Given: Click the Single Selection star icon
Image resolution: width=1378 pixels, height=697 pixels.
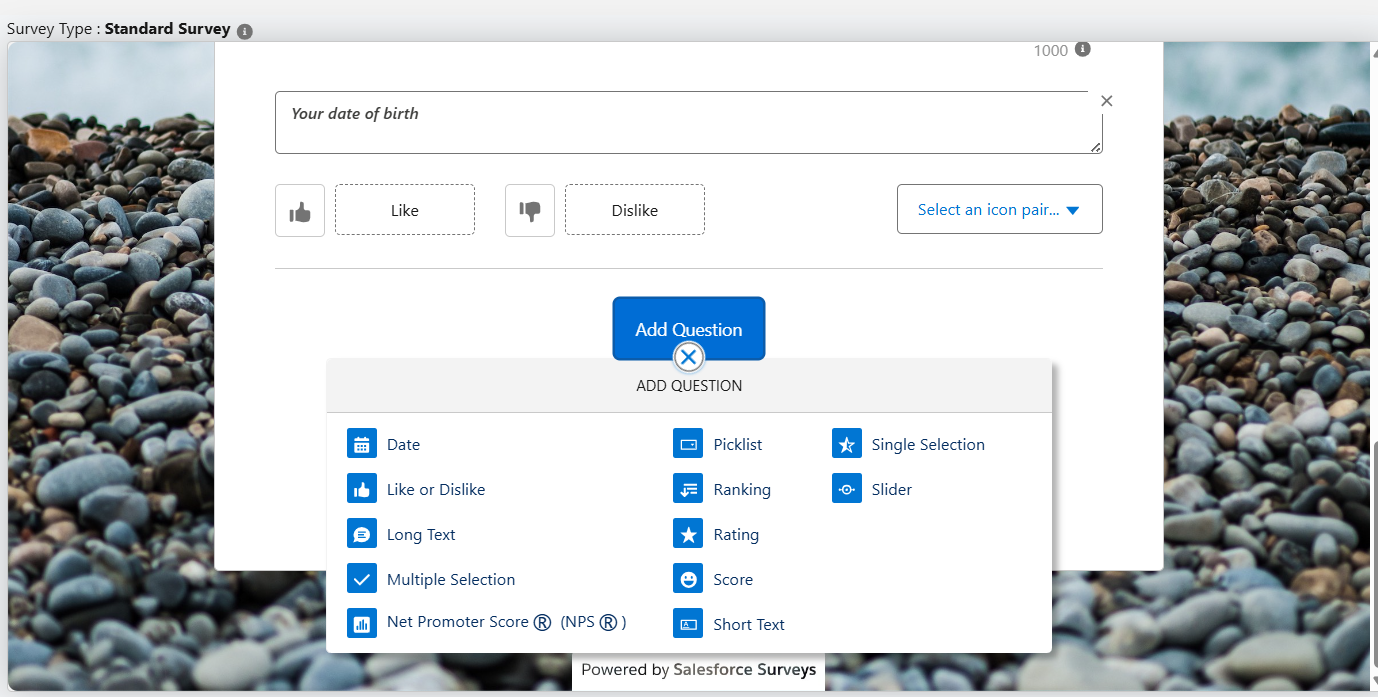Looking at the screenshot, I should [x=846, y=443].
